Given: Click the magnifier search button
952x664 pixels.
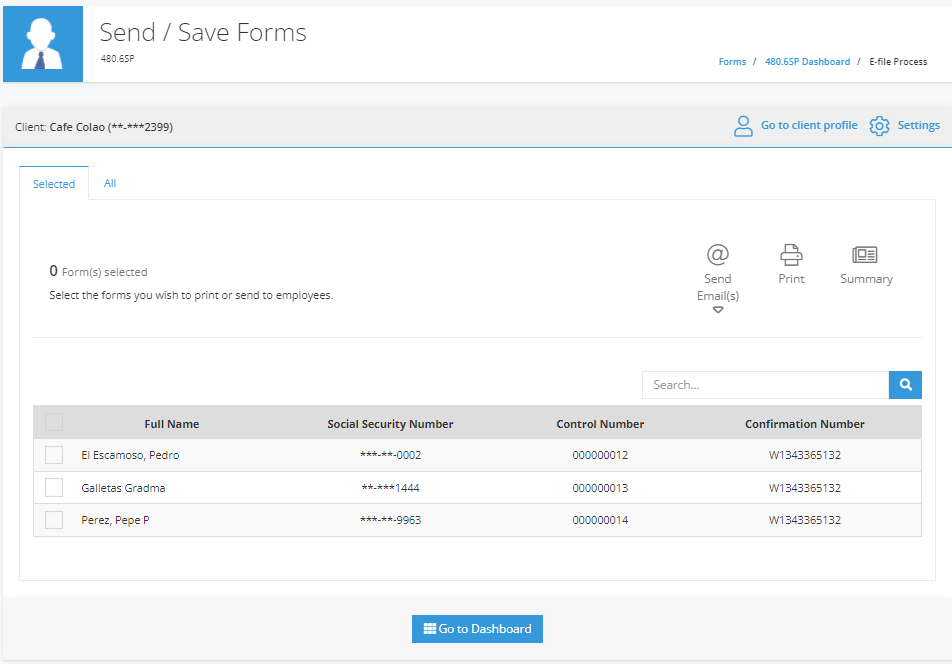Looking at the screenshot, I should 905,385.
